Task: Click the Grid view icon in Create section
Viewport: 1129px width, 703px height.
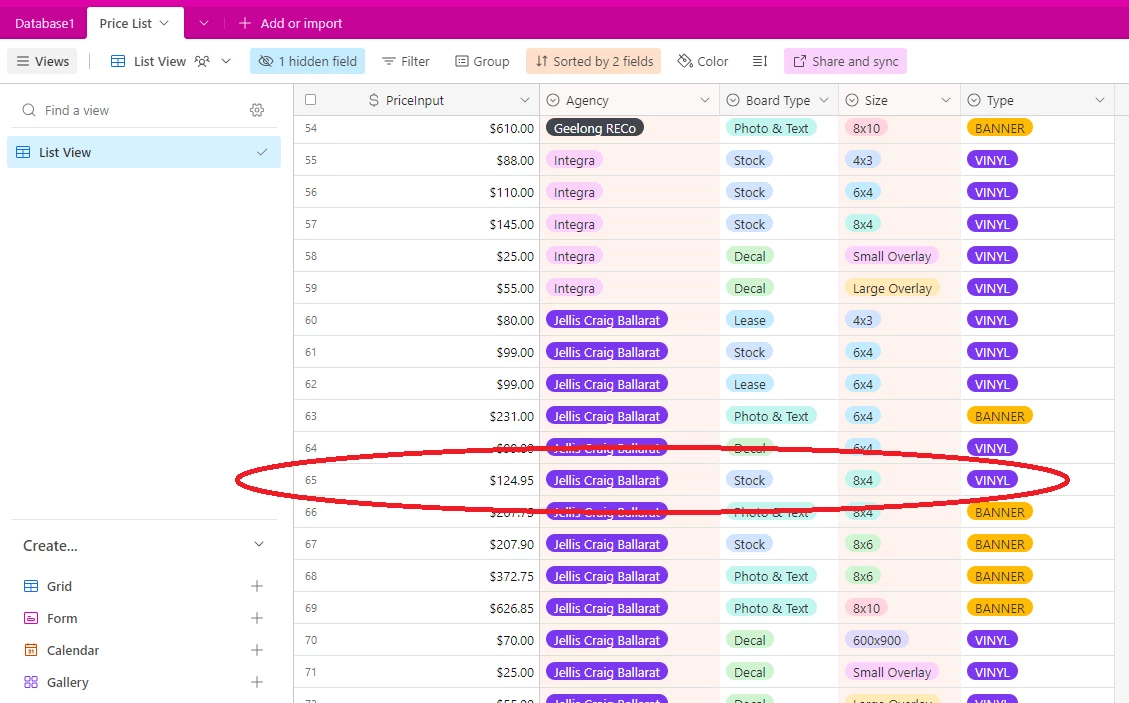Action: coord(31,586)
